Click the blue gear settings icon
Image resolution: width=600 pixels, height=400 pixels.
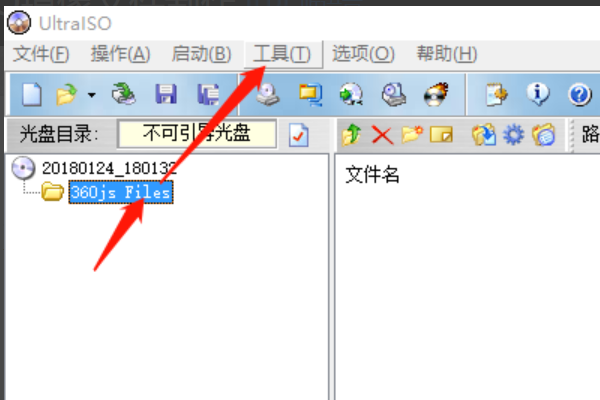point(513,135)
